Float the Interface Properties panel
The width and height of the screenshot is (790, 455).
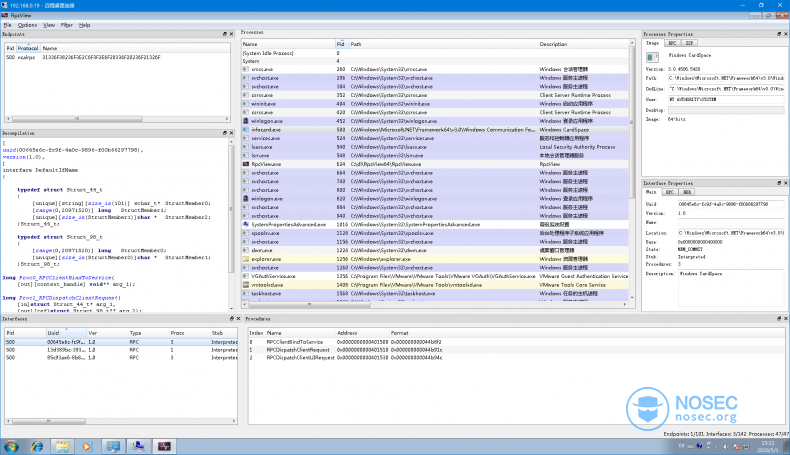tap(779, 183)
